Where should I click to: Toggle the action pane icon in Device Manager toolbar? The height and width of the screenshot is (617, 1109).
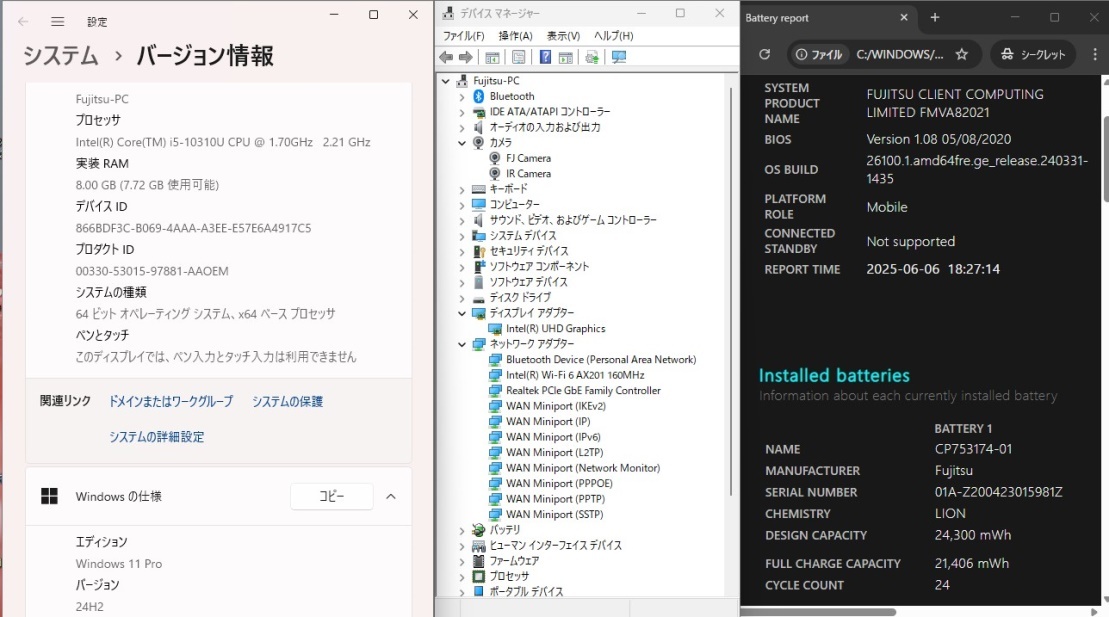[x=565, y=57]
